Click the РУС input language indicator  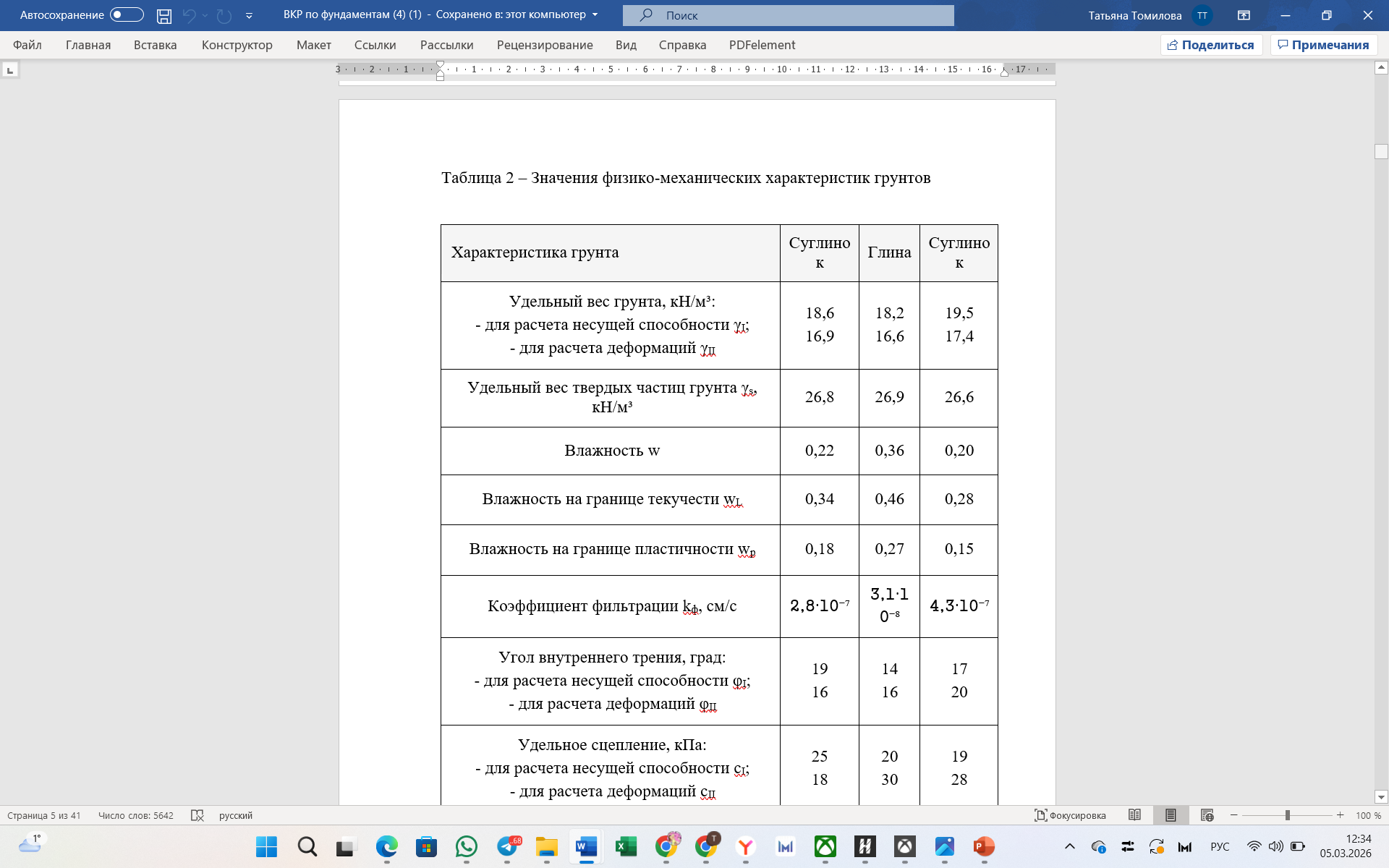coord(1220,846)
